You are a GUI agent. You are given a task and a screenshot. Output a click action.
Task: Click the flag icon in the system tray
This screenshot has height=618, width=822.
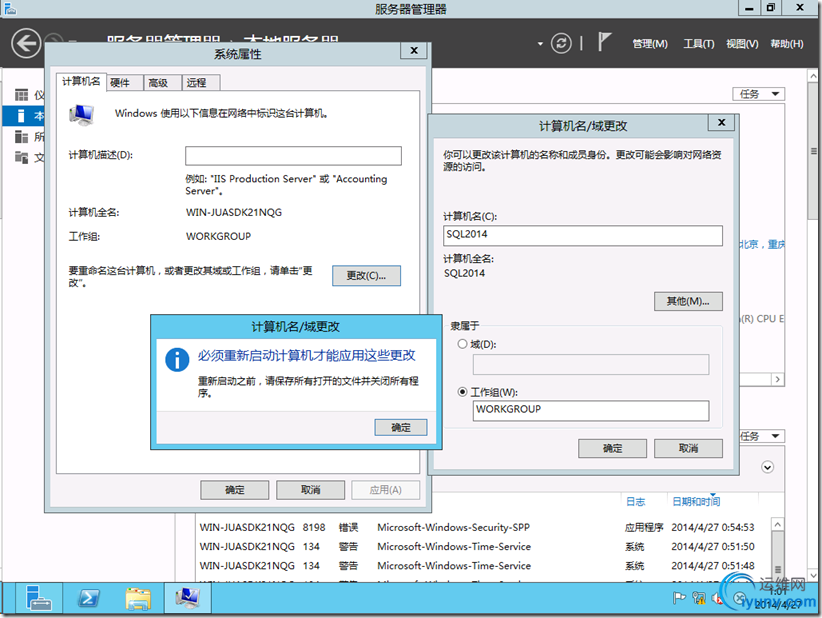coord(679,598)
